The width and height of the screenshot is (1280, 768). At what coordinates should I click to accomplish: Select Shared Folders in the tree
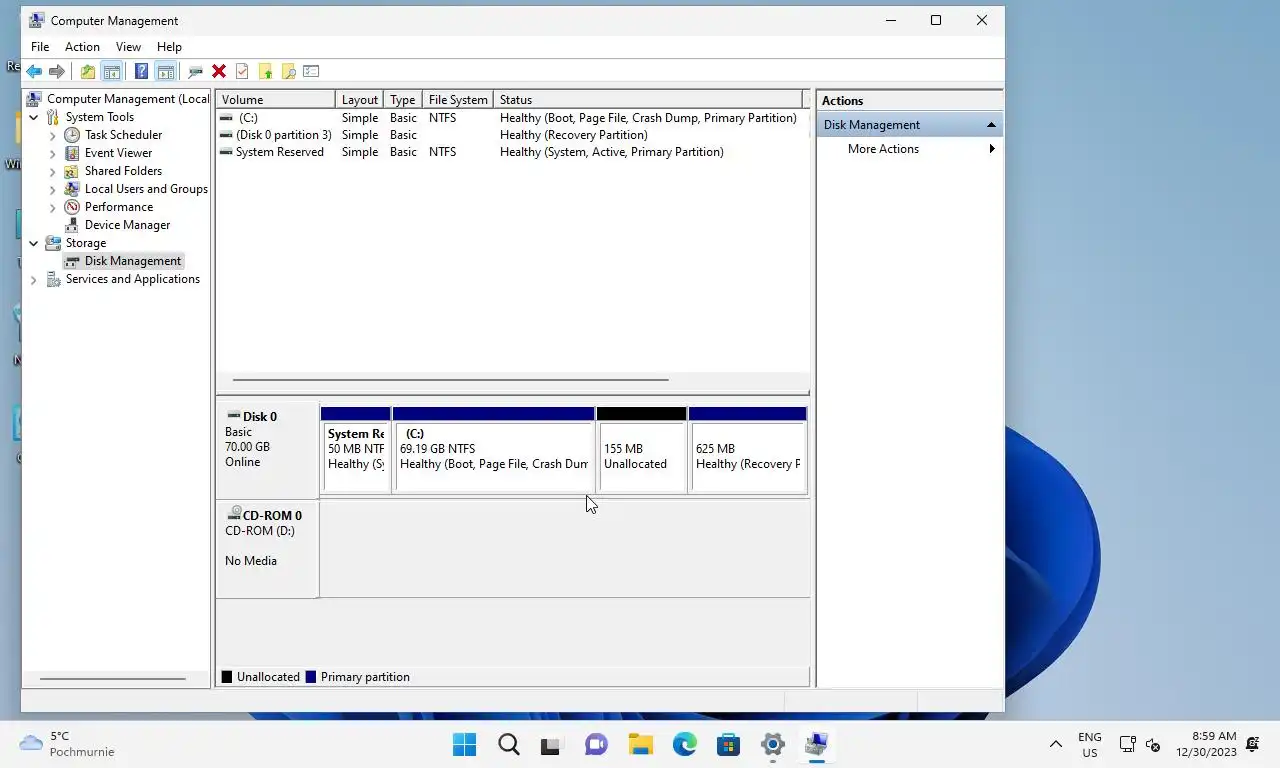pos(123,171)
